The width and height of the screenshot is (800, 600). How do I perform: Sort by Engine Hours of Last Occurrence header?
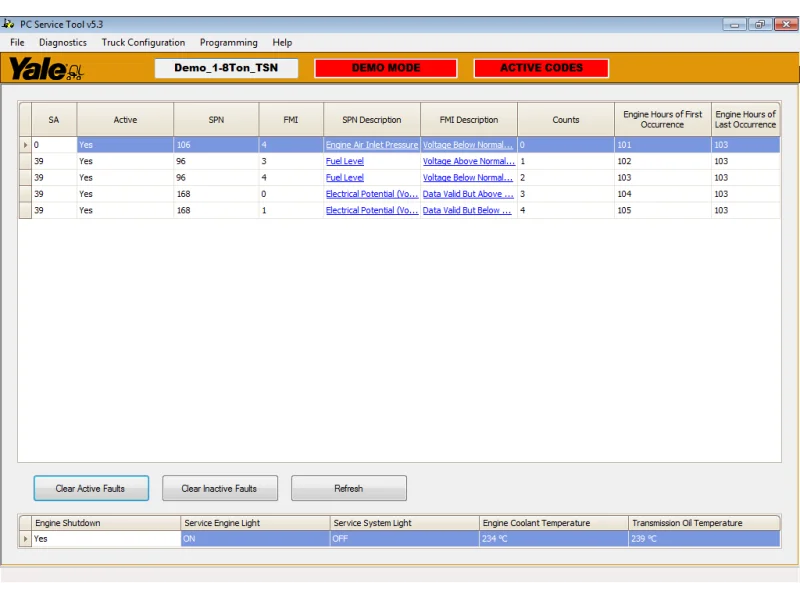click(745, 120)
